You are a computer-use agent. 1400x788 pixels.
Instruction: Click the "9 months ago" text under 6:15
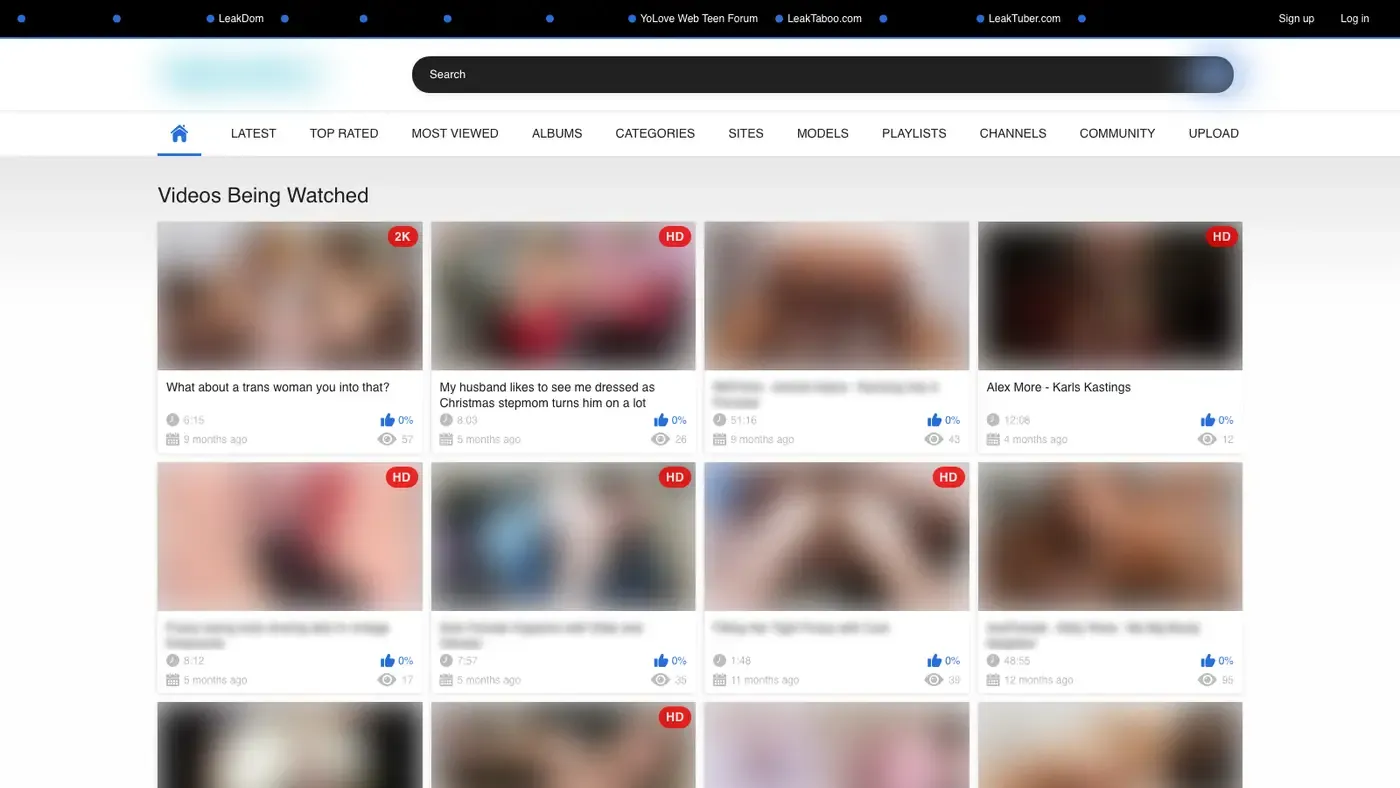click(x=215, y=439)
